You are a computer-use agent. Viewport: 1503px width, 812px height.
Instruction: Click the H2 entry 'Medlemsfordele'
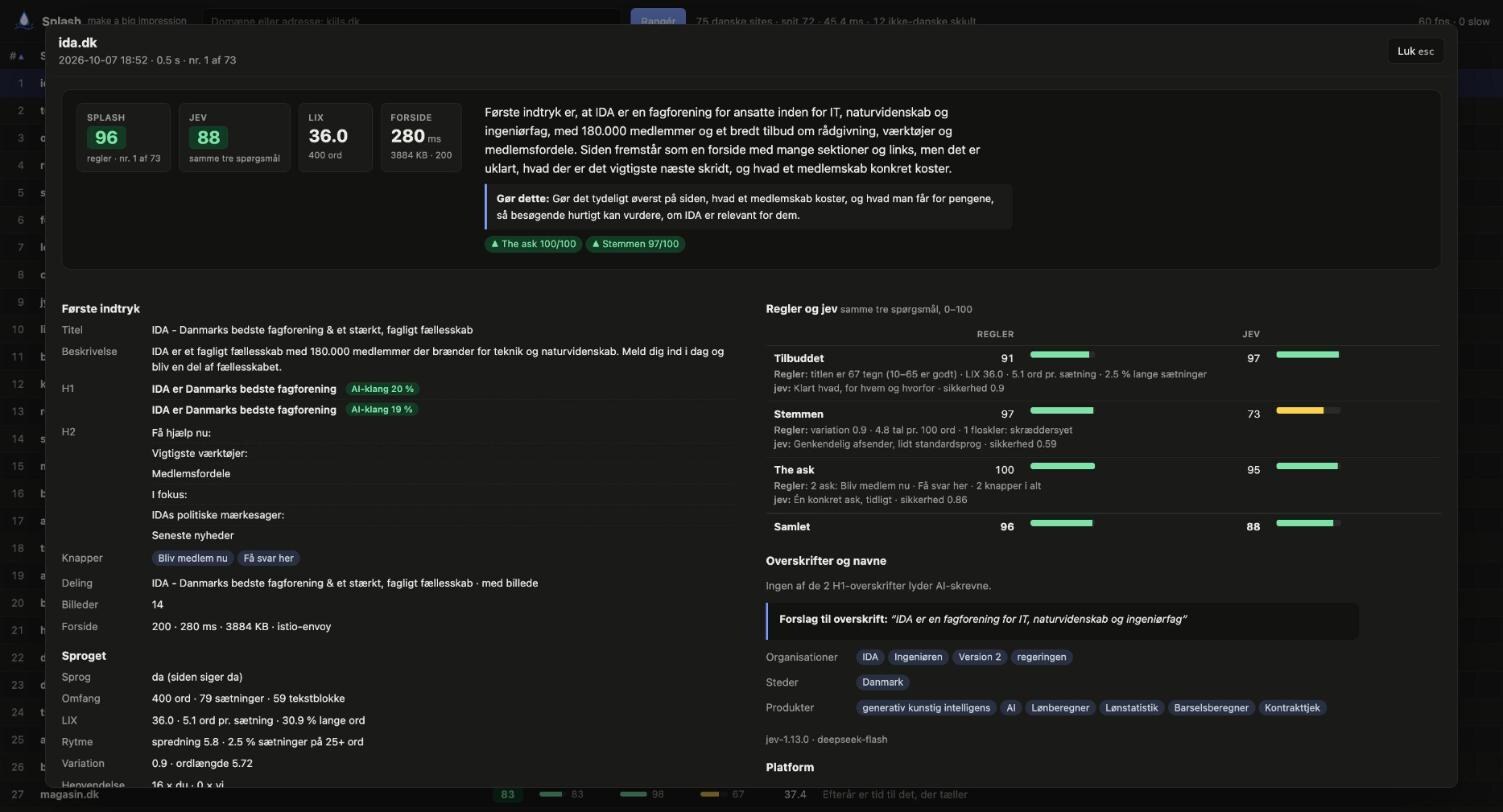click(191, 474)
